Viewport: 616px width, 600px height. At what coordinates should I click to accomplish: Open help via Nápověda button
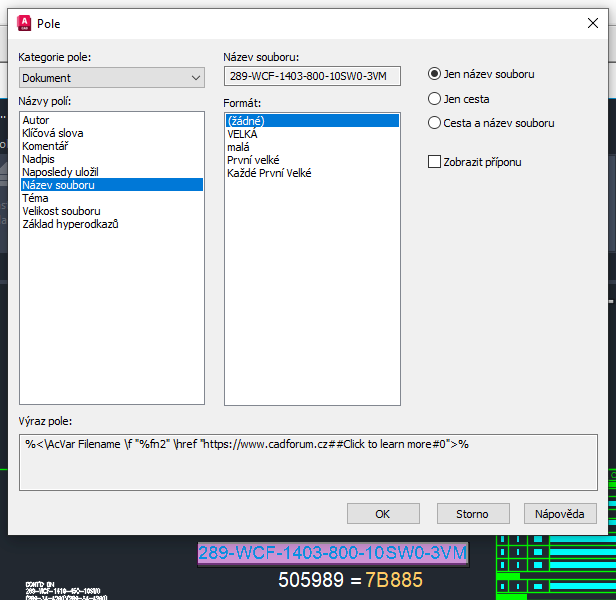click(560, 514)
